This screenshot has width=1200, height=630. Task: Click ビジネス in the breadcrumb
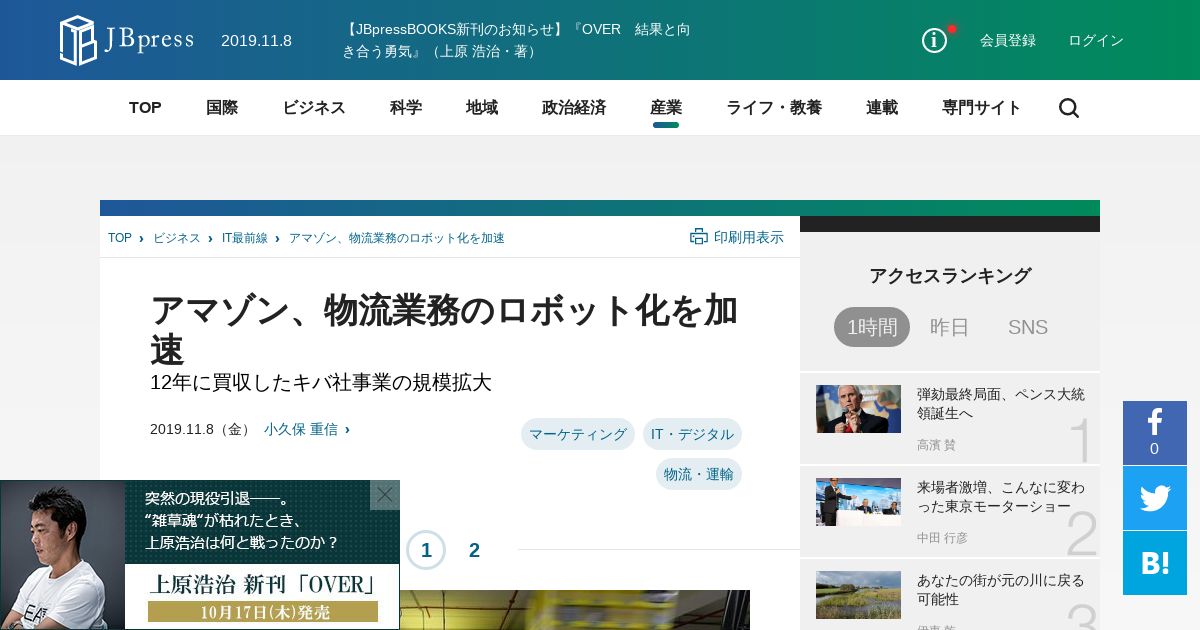[177, 238]
